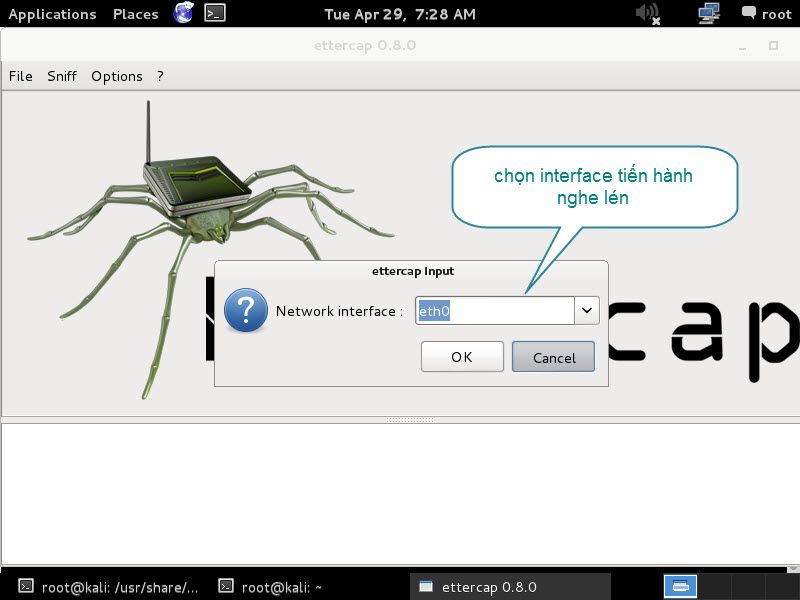Viewport: 800px width, 600px height.
Task: Open the File menu
Action: tap(20, 77)
